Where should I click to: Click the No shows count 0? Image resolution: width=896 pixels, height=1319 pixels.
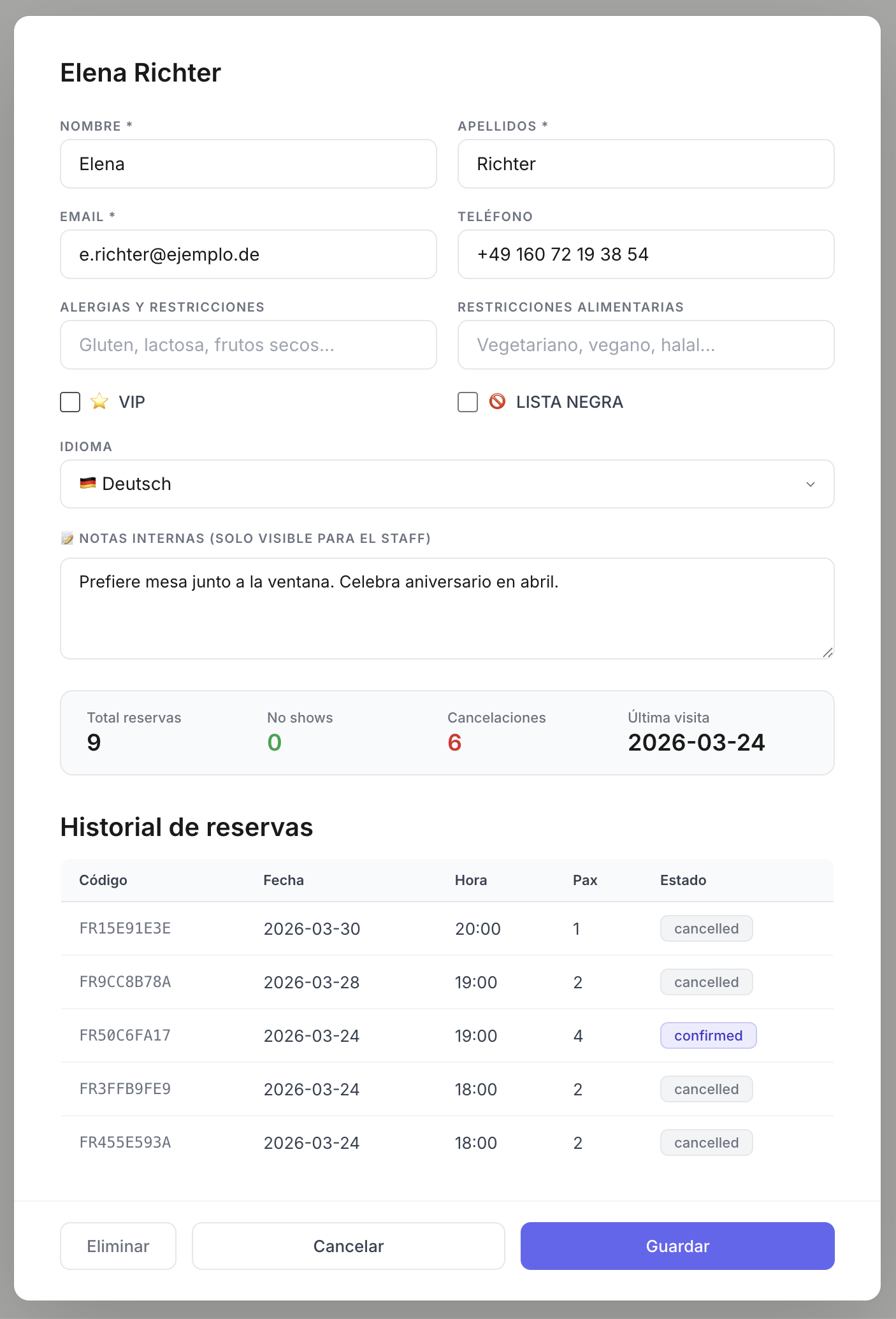pos(275,742)
